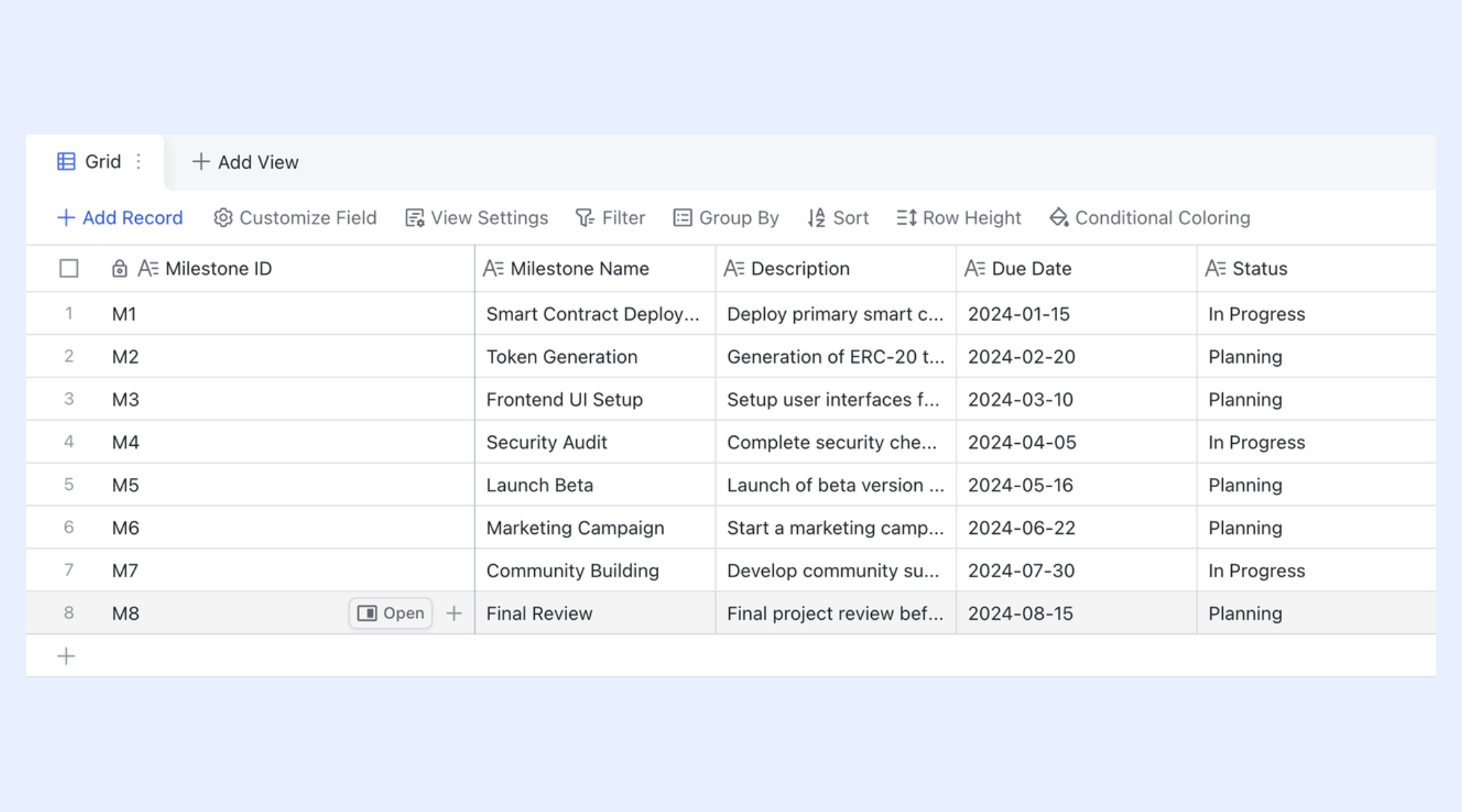Select the Security Audit cell
This screenshot has width=1462, height=812.
tap(596, 442)
